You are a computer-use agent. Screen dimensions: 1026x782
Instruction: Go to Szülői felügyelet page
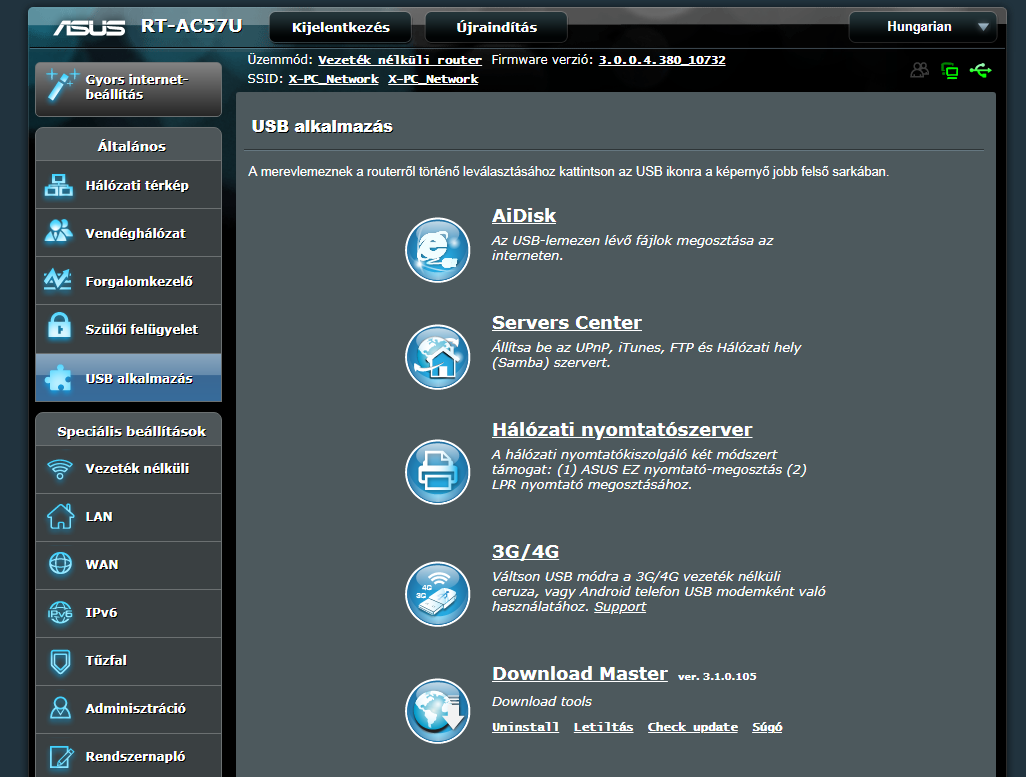pos(128,329)
